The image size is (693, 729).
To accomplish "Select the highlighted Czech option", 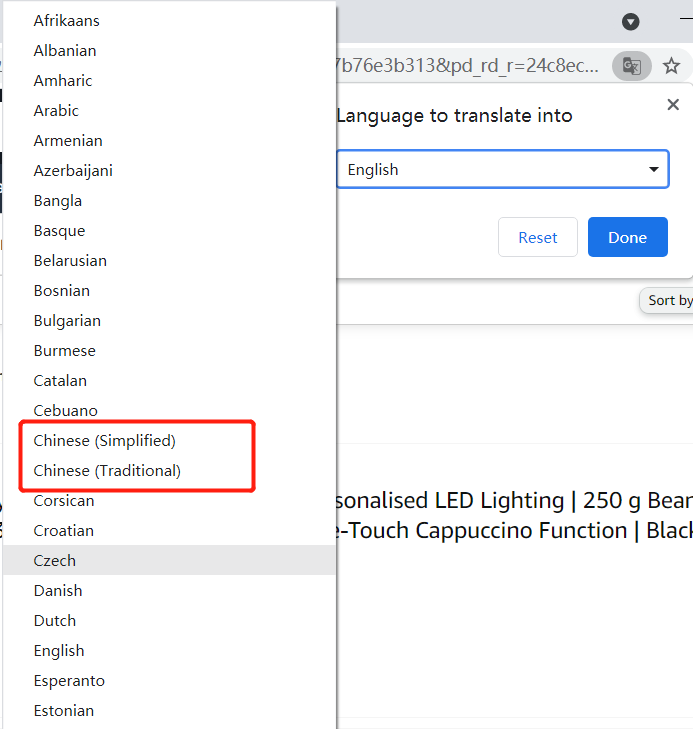I will 169,561.
